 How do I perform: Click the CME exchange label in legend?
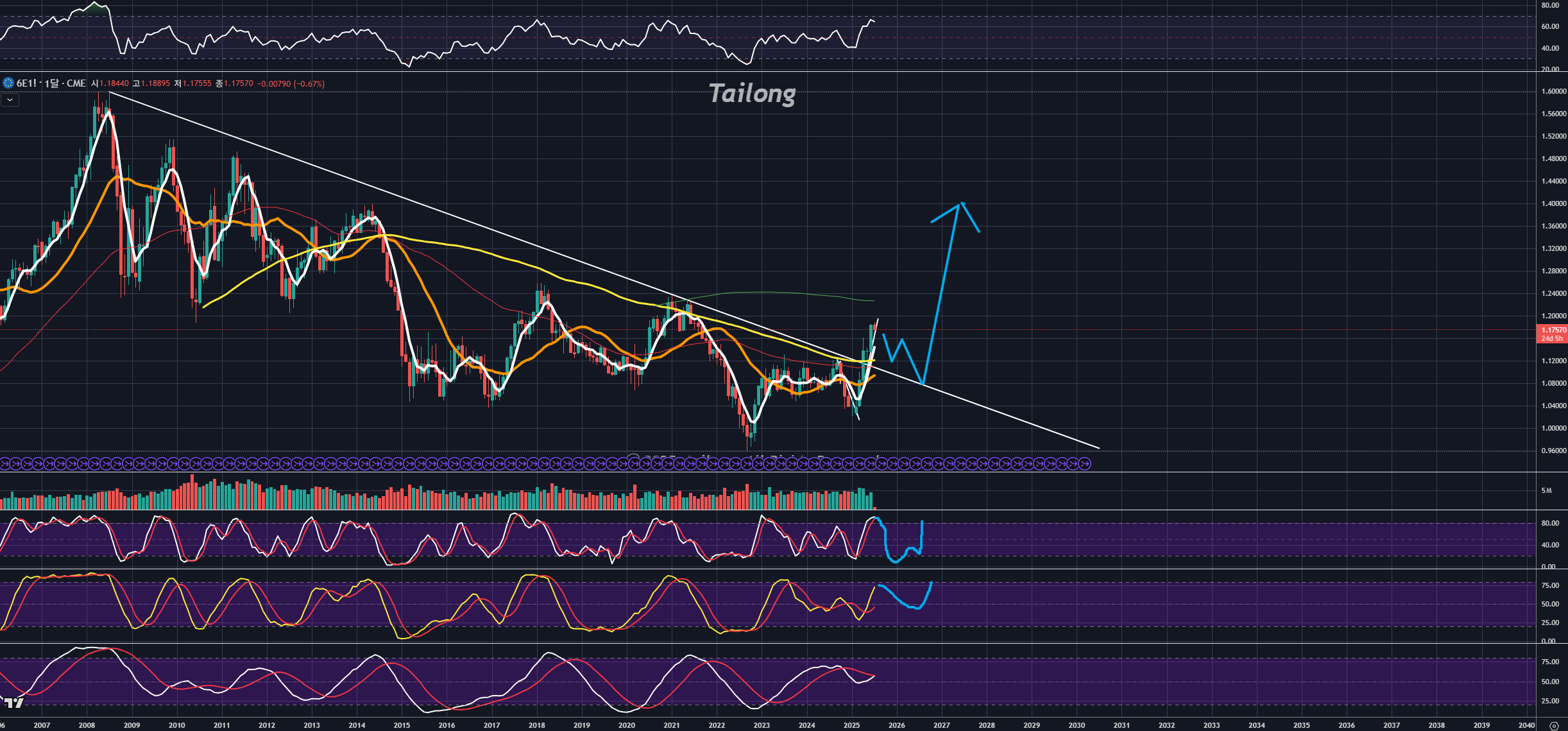point(76,83)
